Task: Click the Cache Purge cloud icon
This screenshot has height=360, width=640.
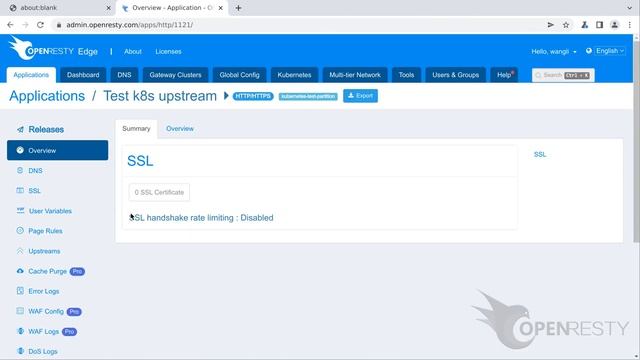Action: [x=20, y=271]
